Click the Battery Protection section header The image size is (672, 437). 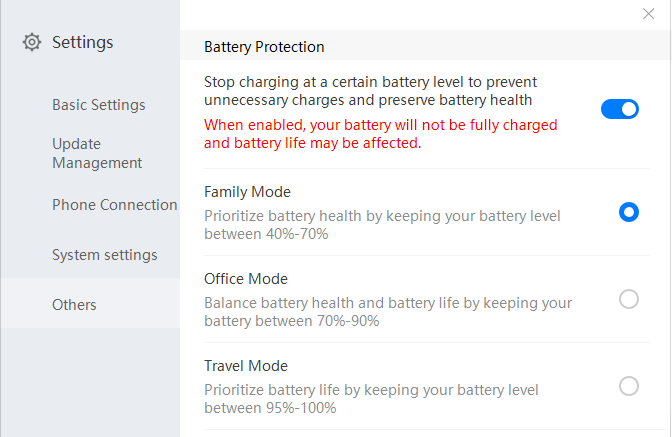[x=264, y=47]
